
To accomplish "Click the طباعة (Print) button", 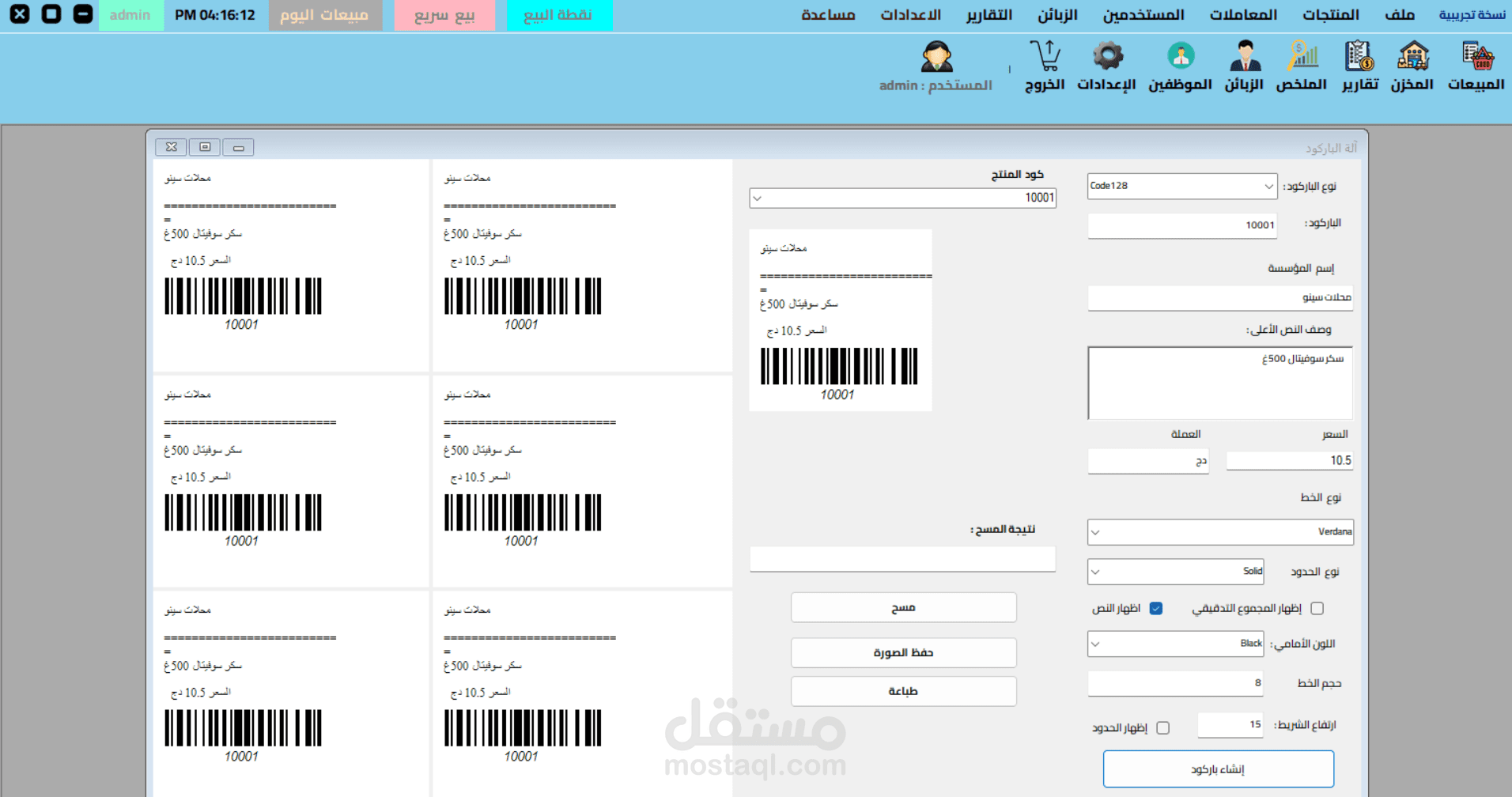I will 903,691.
